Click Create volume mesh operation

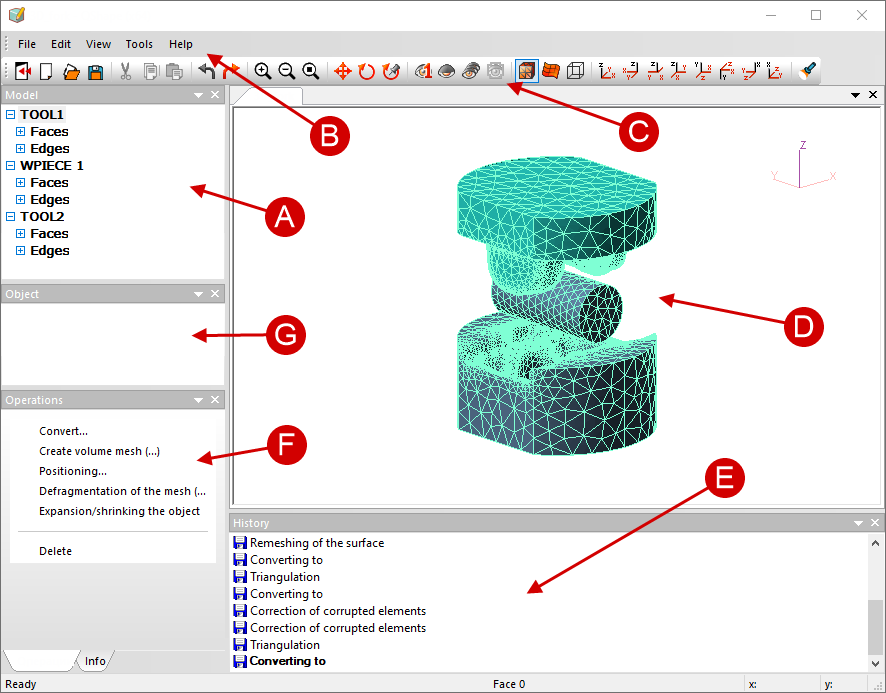tap(99, 451)
